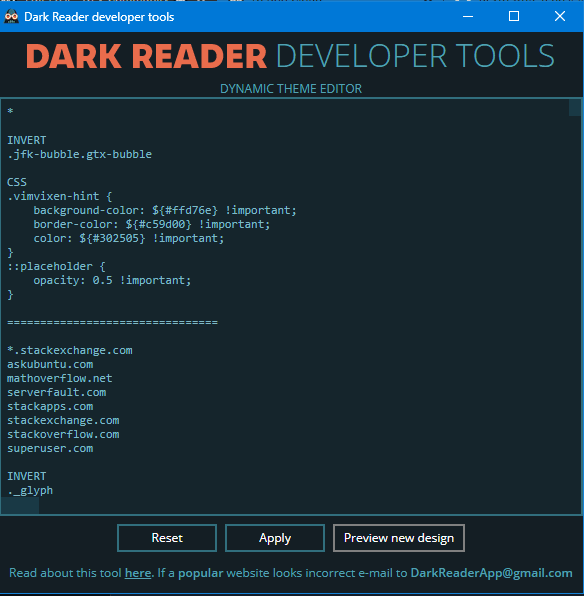Click the 'superuser.com' line
Viewport: 584px width, 596px height.
50,449
